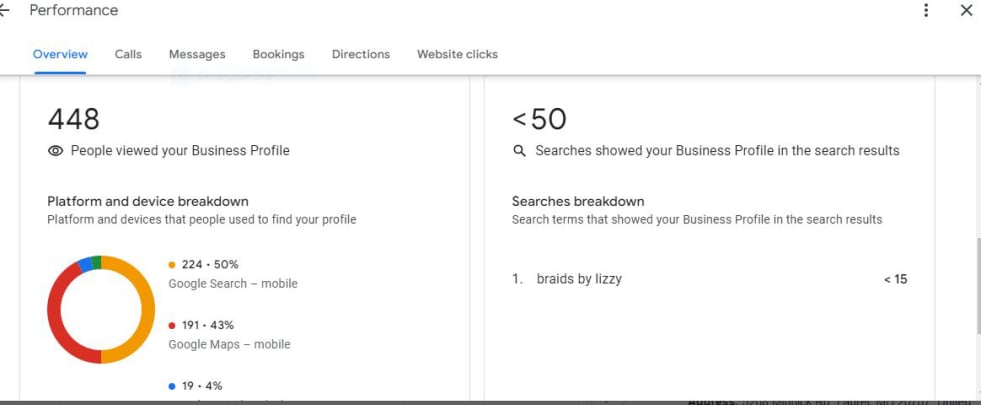Screen dimensions: 981x405
Task: Close the Performance panel
Action: click(x=965, y=11)
